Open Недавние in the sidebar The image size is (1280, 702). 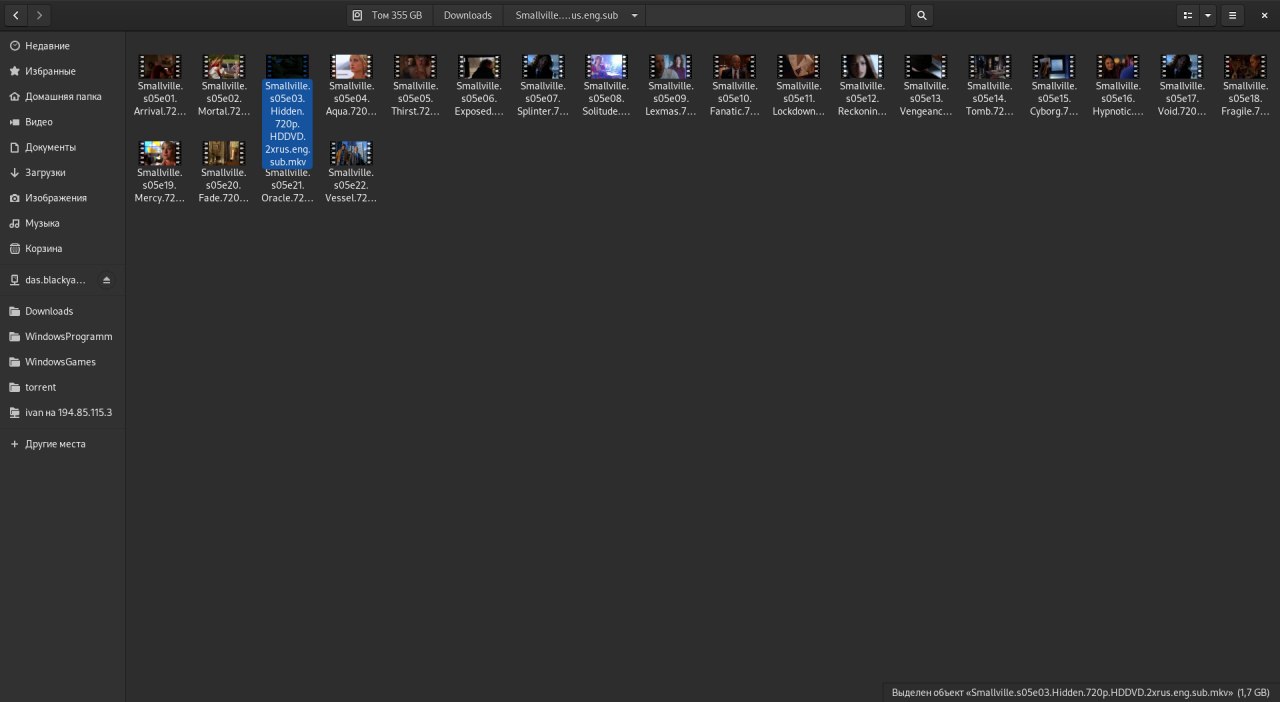pos(62,46)
